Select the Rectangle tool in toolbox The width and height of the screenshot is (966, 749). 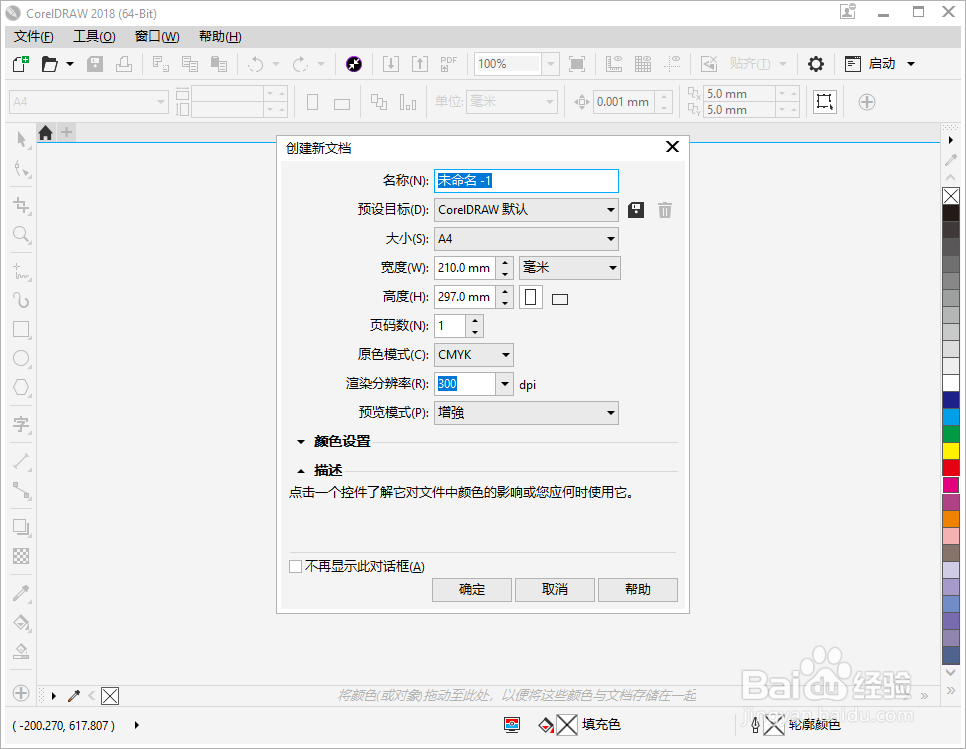point(22,329)
